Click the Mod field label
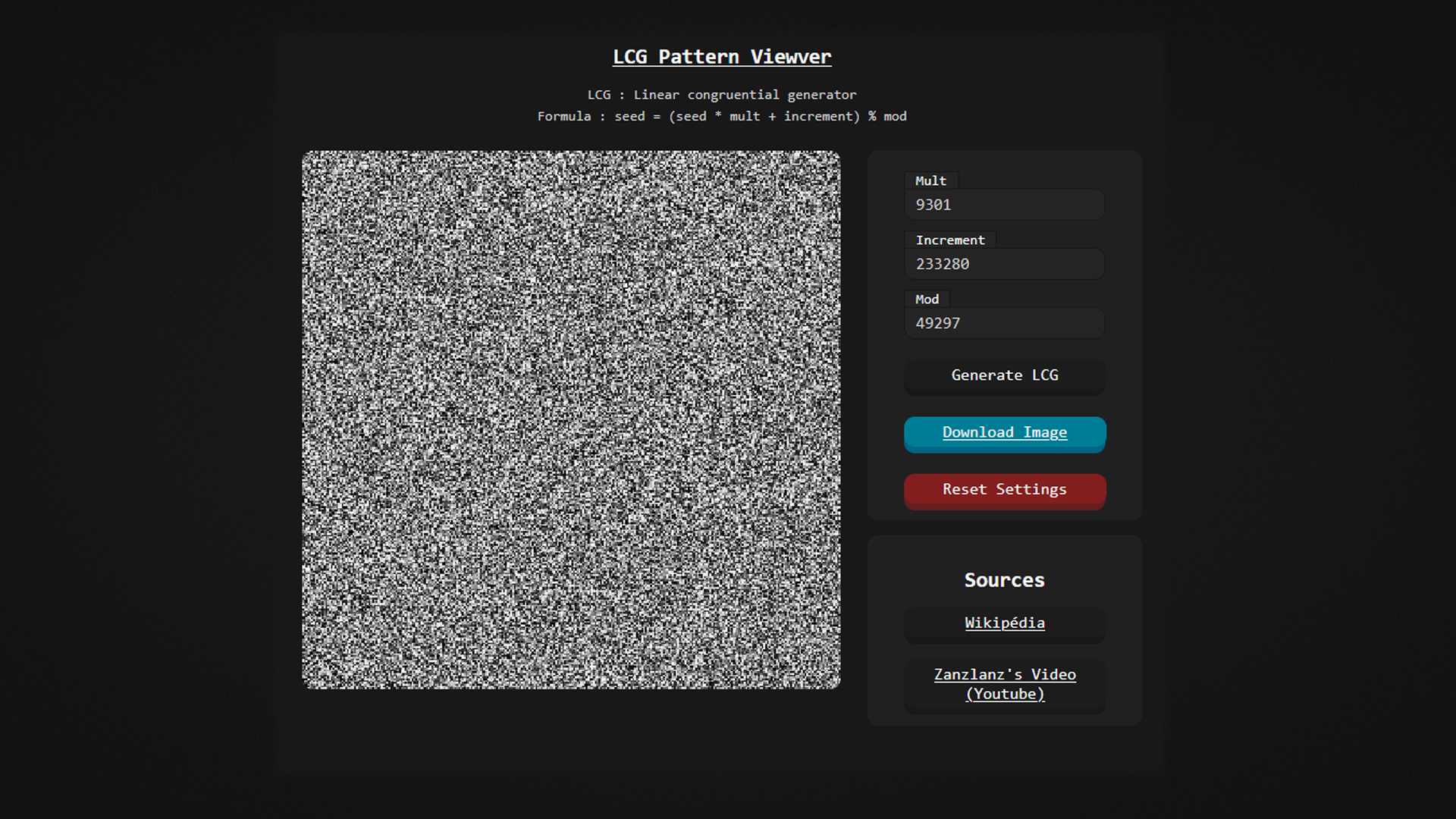Image resolution: width=1456 pixels, height=819 pixels. click(x=927, y=299)
